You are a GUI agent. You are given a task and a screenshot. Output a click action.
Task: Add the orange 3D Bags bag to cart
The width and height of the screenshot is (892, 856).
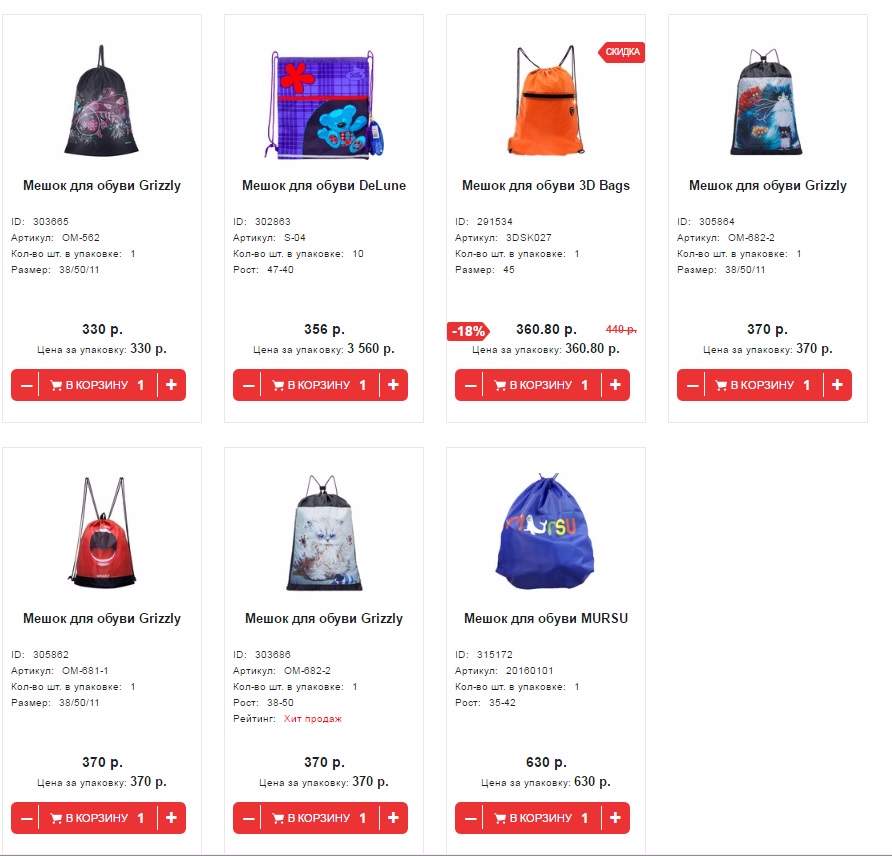tap(541, 385)
